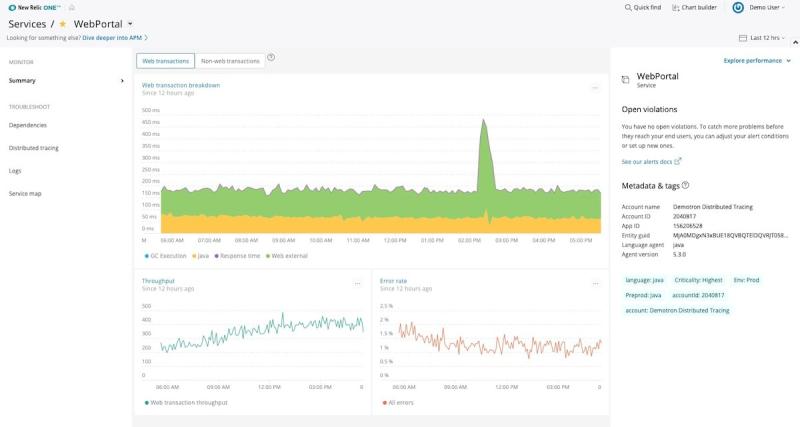Toggle All errors legend series
Image resolution: width=800 pixels, height=427 pixels.
tap(398, 403)
